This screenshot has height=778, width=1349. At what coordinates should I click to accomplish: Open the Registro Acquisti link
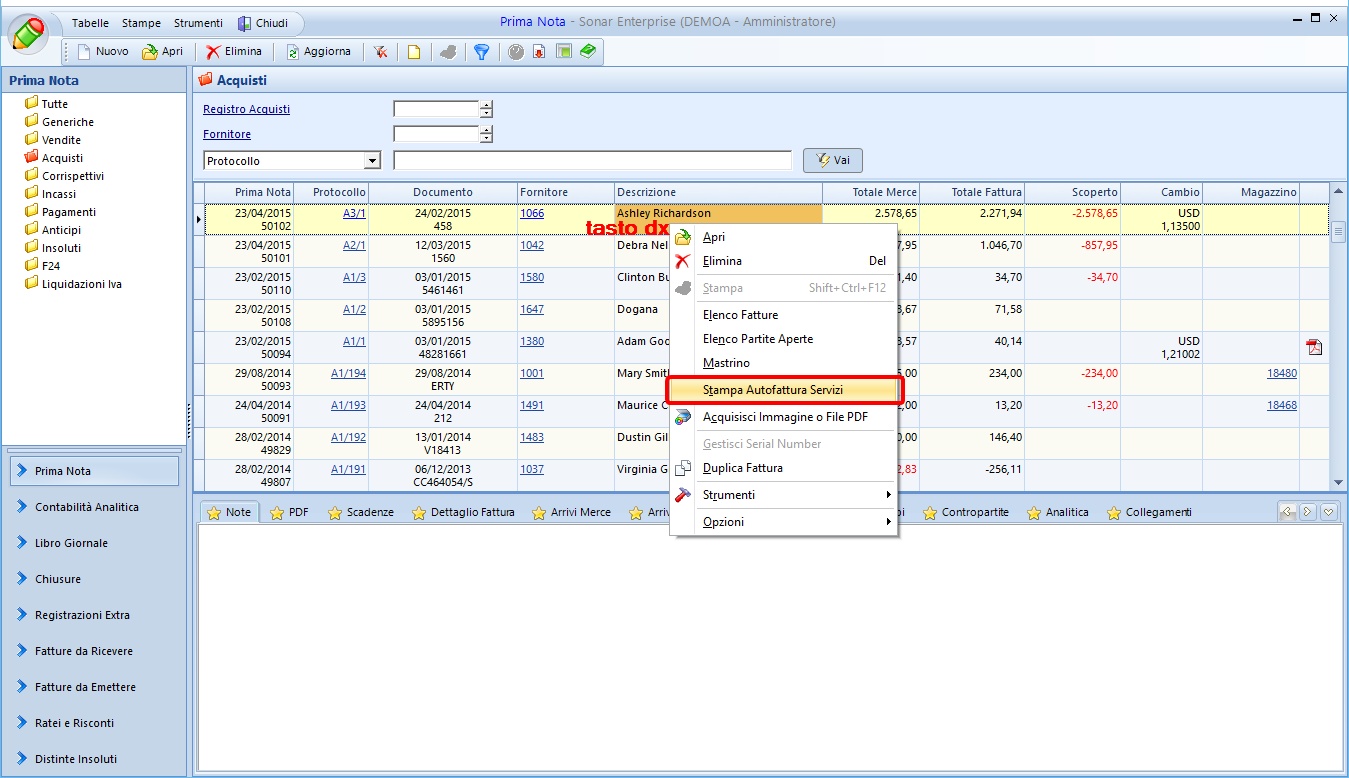[x=246, y=109]
